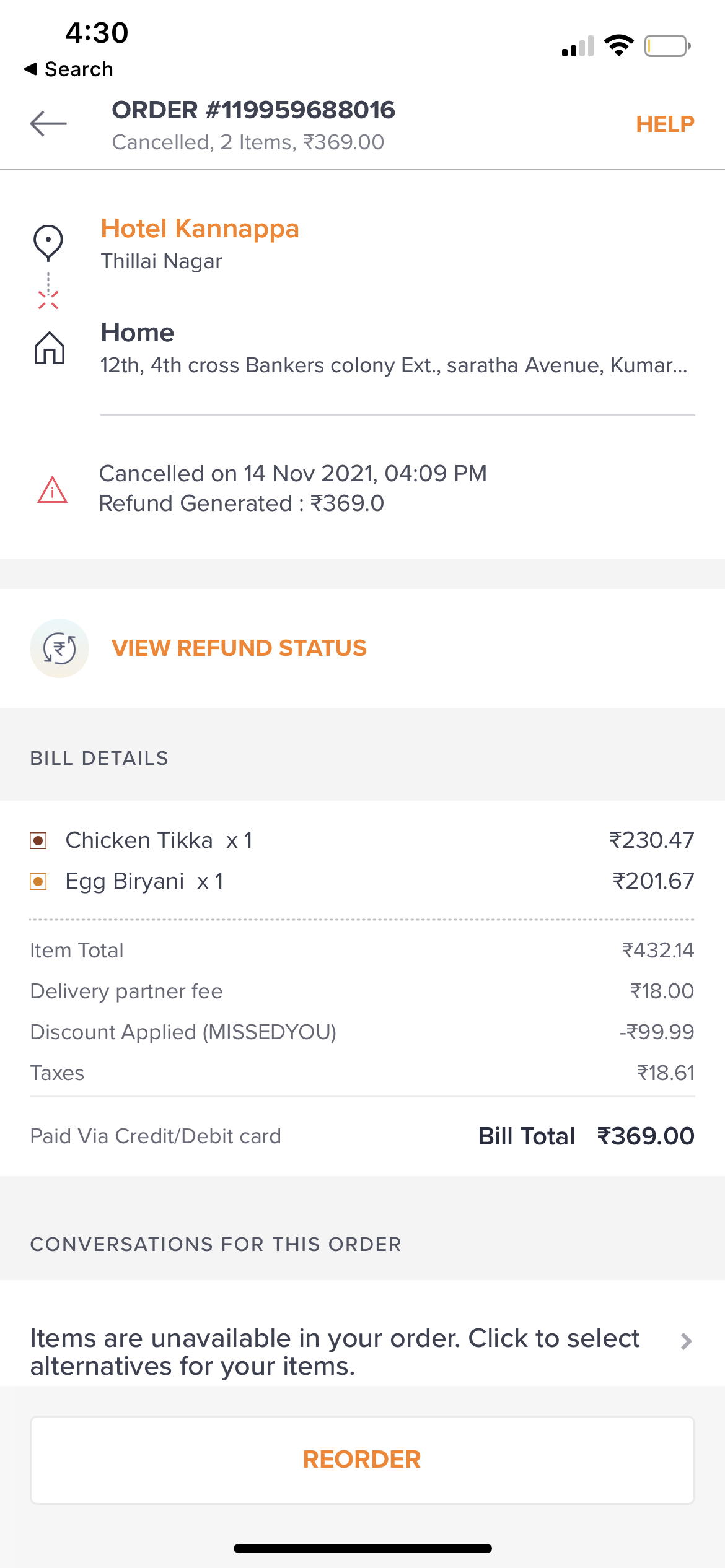725x1568 pixels.
Task: Tap the back arrow icon
Action: pos(48,123)
